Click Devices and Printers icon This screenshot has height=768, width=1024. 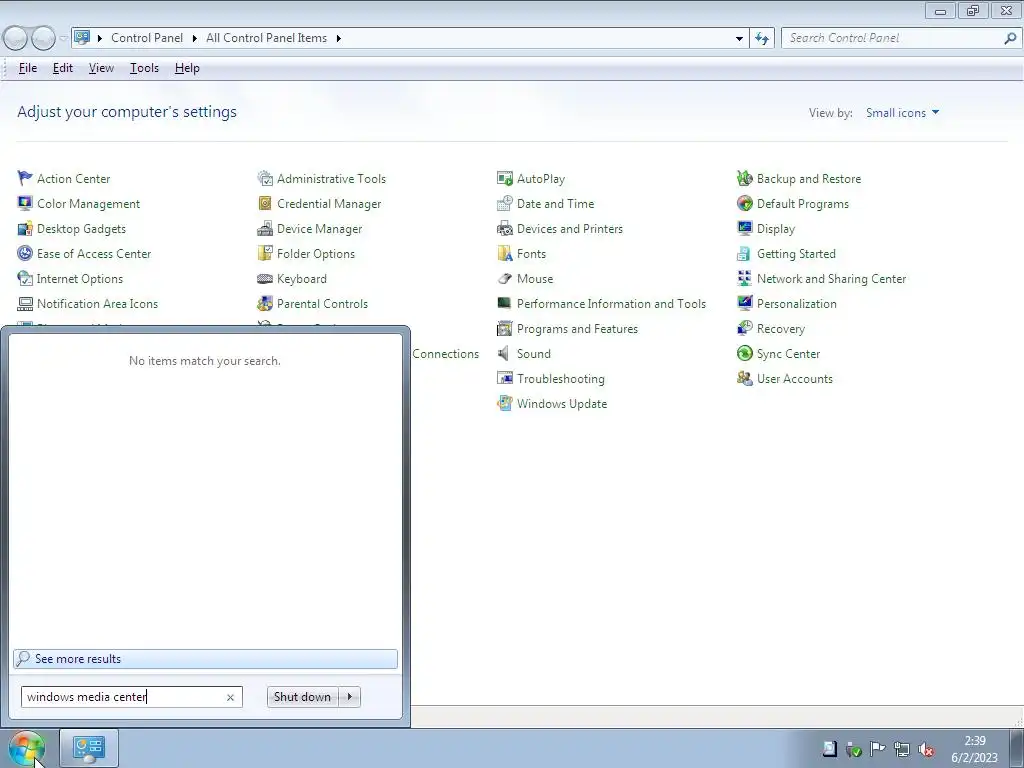pos(505,229)
